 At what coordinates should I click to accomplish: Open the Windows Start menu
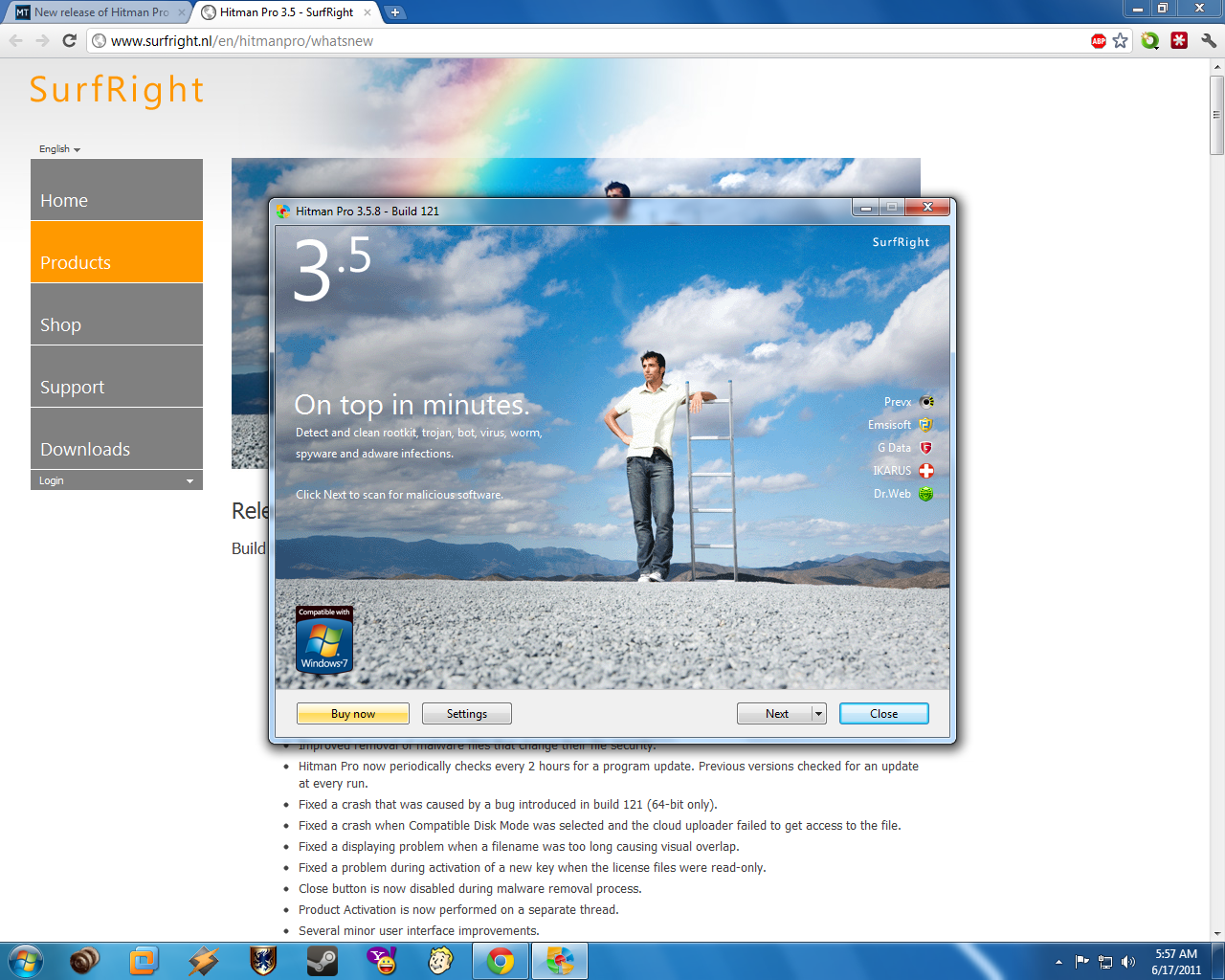26,961
